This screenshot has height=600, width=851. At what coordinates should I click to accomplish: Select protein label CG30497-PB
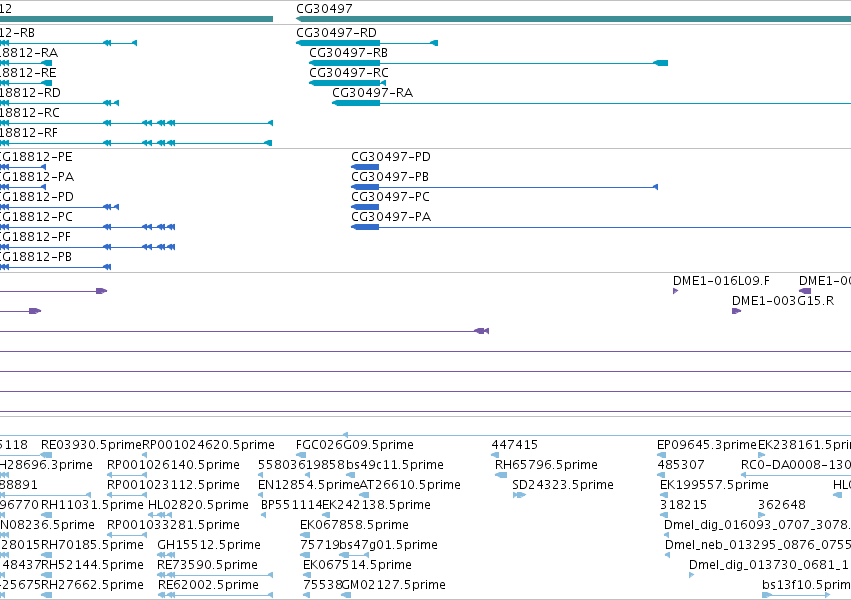pyautogui.click(x=390, y=177)
